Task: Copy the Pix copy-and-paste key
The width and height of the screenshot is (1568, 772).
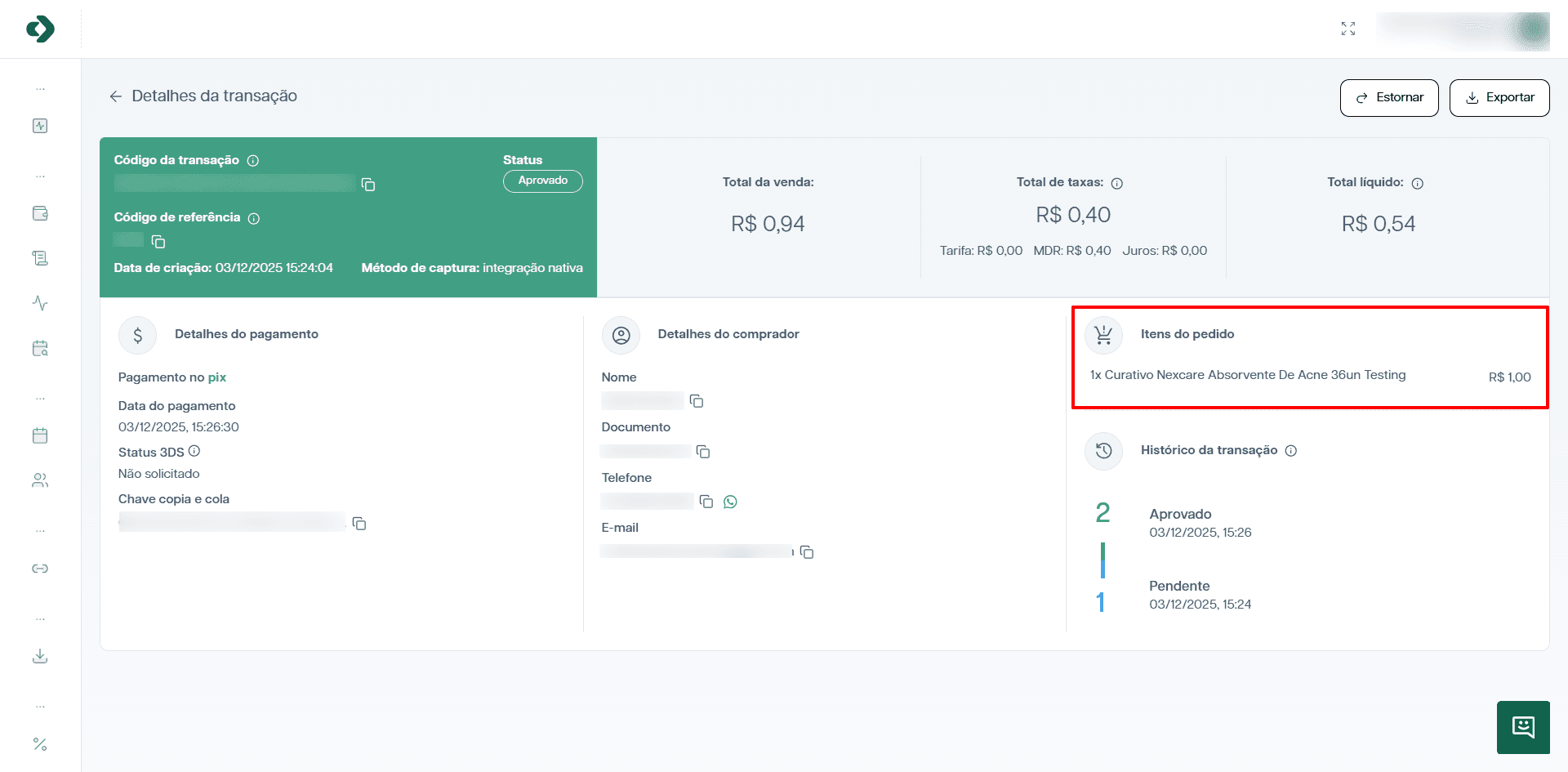Action: (x=359, y=524)
